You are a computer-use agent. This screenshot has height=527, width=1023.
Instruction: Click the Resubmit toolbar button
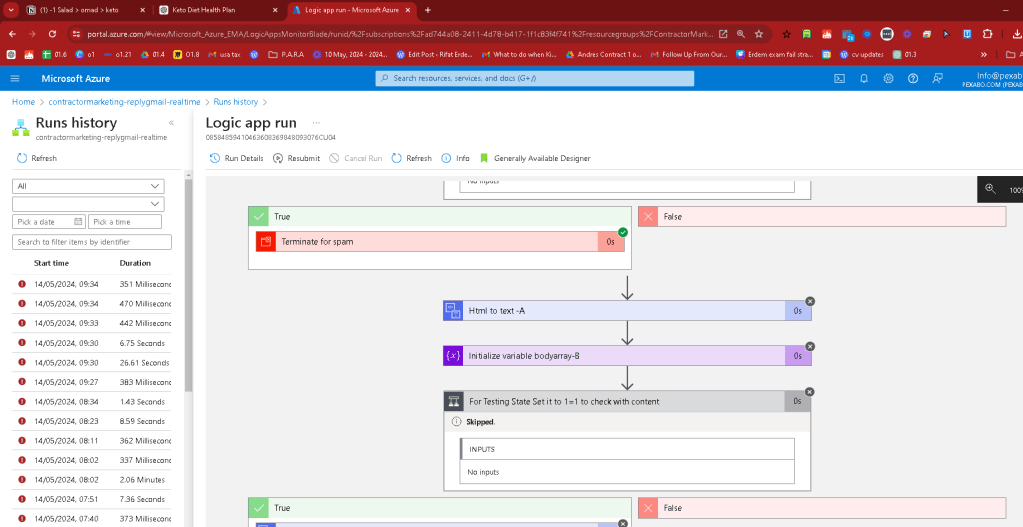tap(296, 158)
